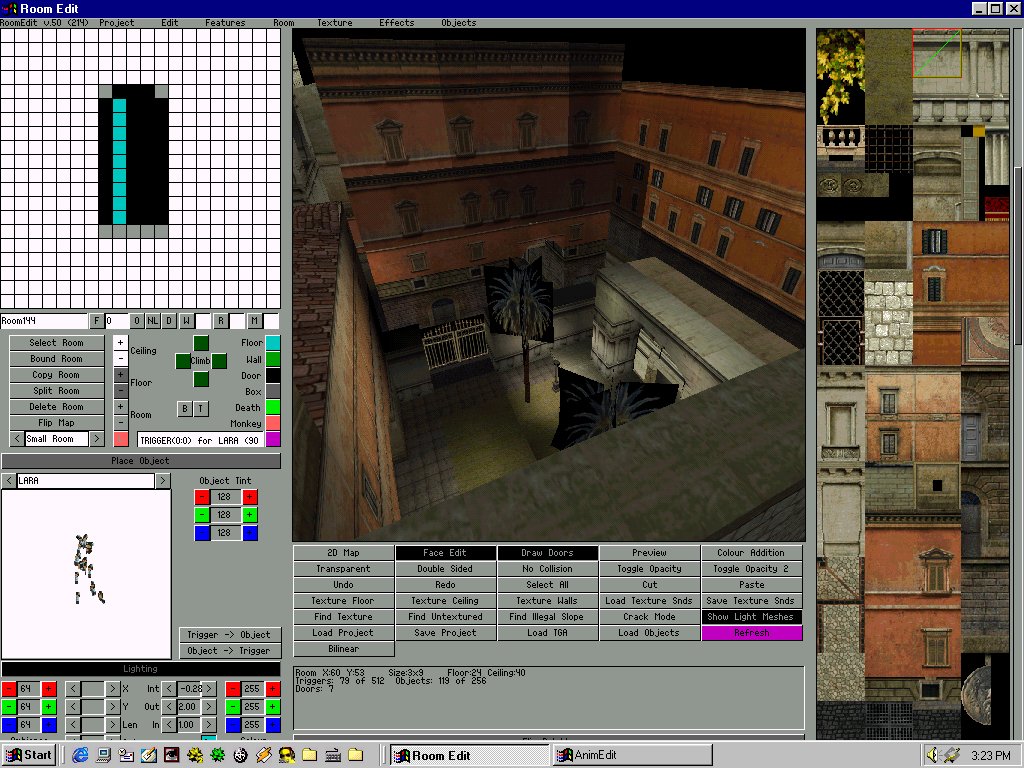1024x768 pixels.
Task: Lower the floor with its minus button
Action: pyautogui.click(x=121, y=391)
